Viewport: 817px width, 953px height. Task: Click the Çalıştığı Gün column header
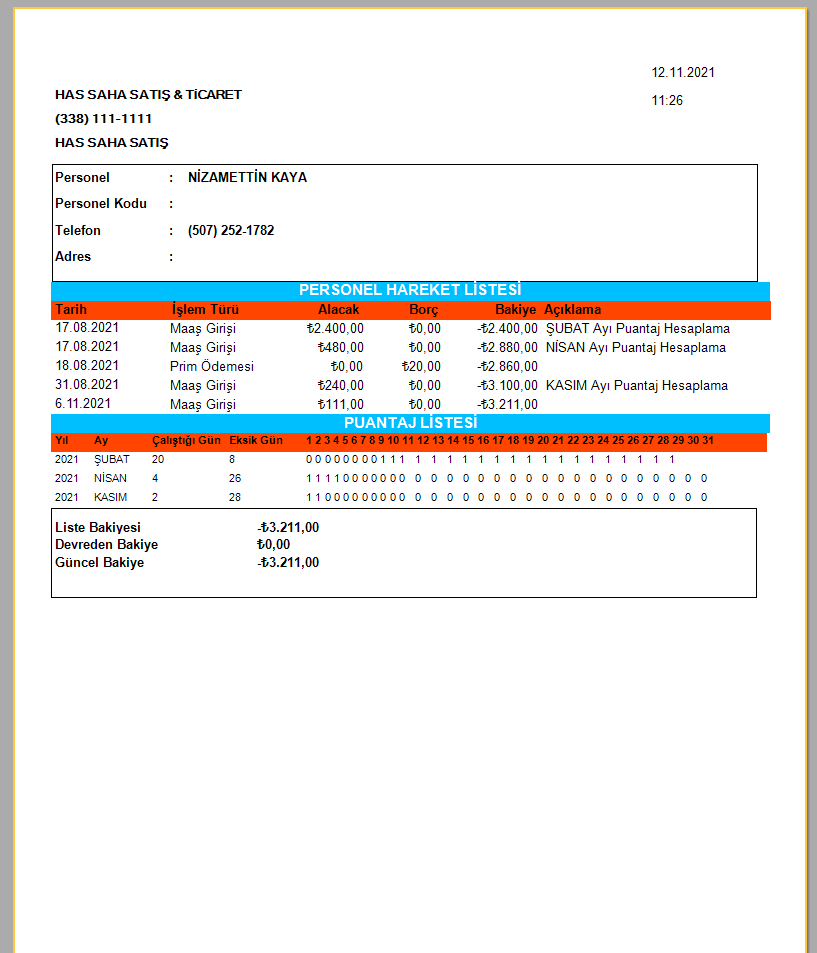point(186,441)
